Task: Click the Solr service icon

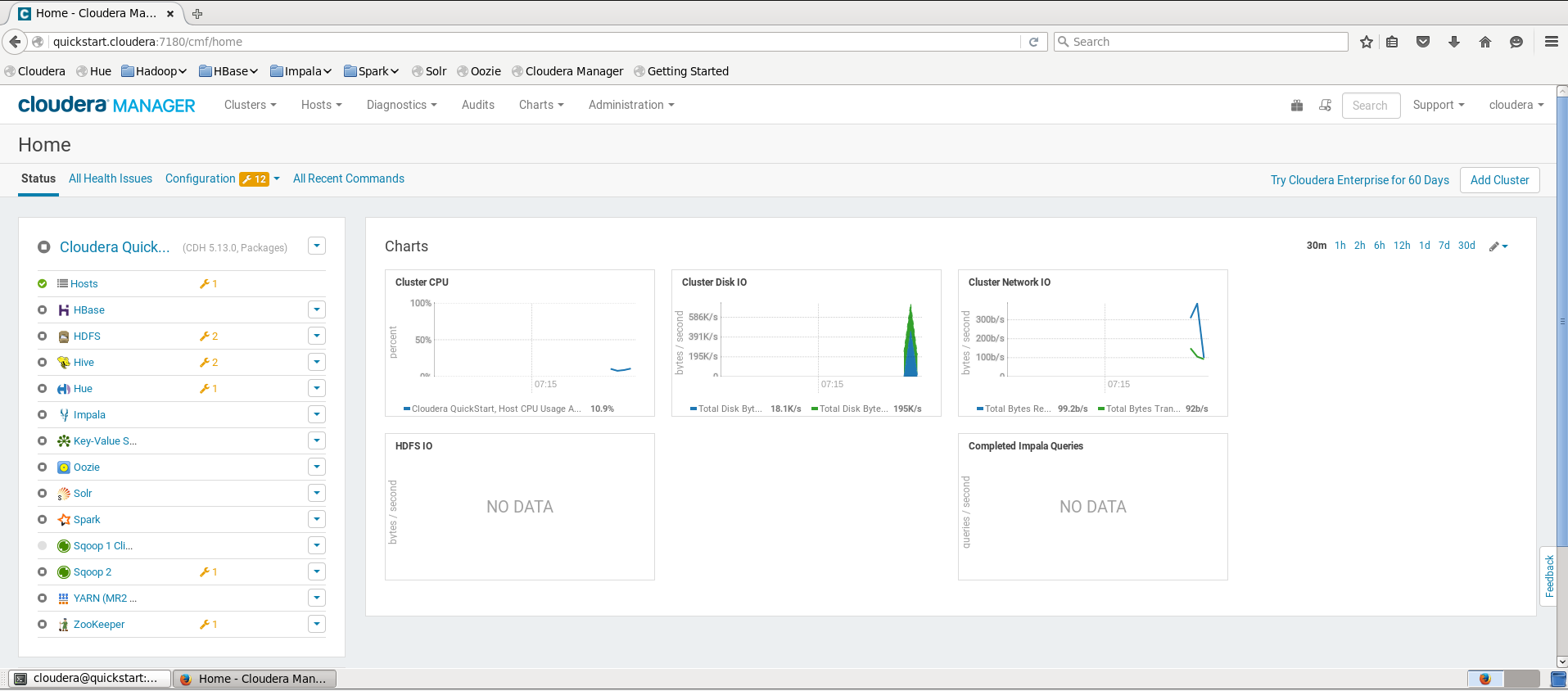Action: (x=63, y=494)
